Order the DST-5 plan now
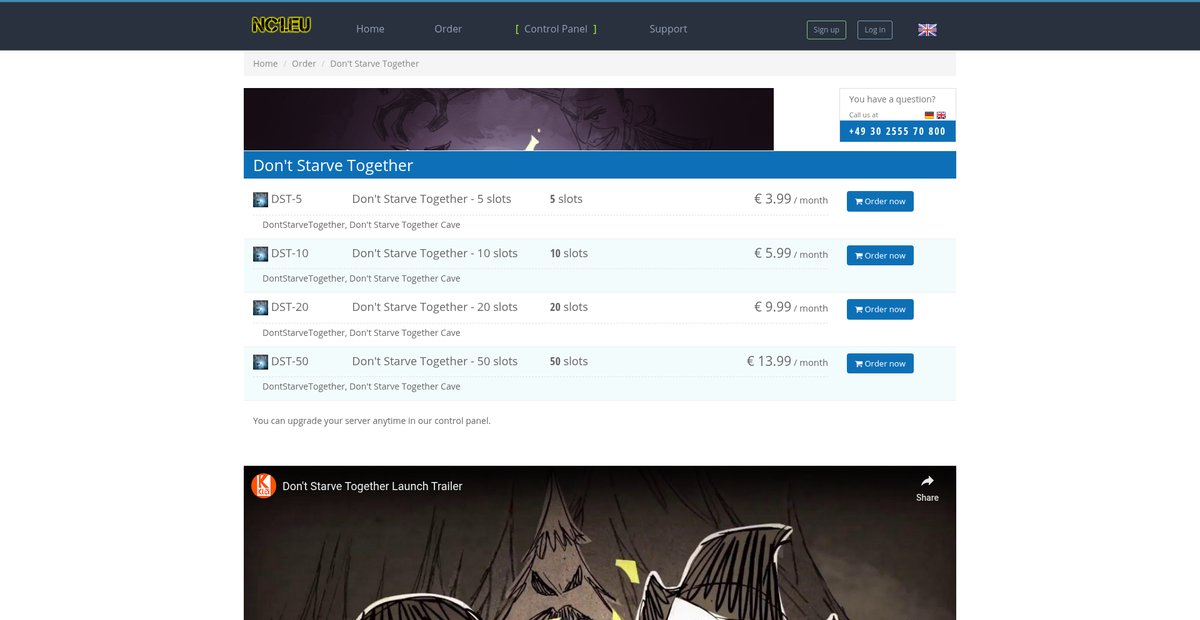The width and height of the screenshot is (1200, 620). pos(880,201)
